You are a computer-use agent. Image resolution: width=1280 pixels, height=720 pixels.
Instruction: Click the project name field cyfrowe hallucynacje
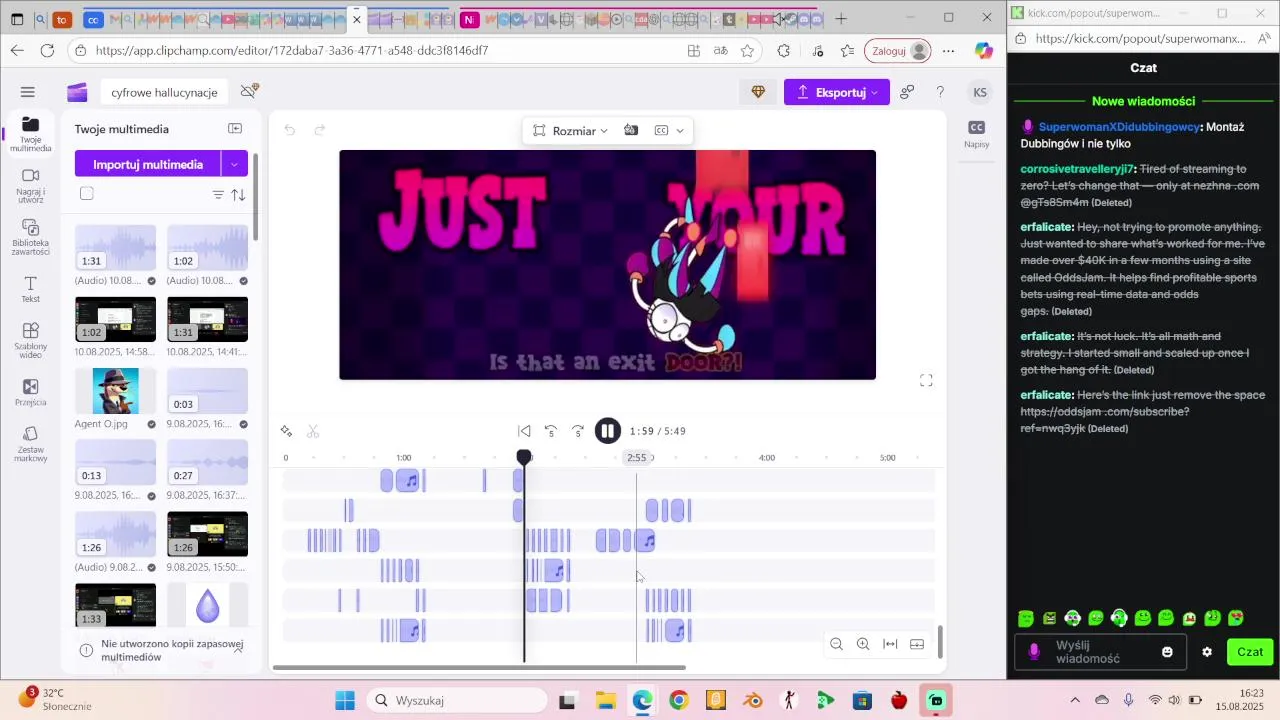click(164, 92)
